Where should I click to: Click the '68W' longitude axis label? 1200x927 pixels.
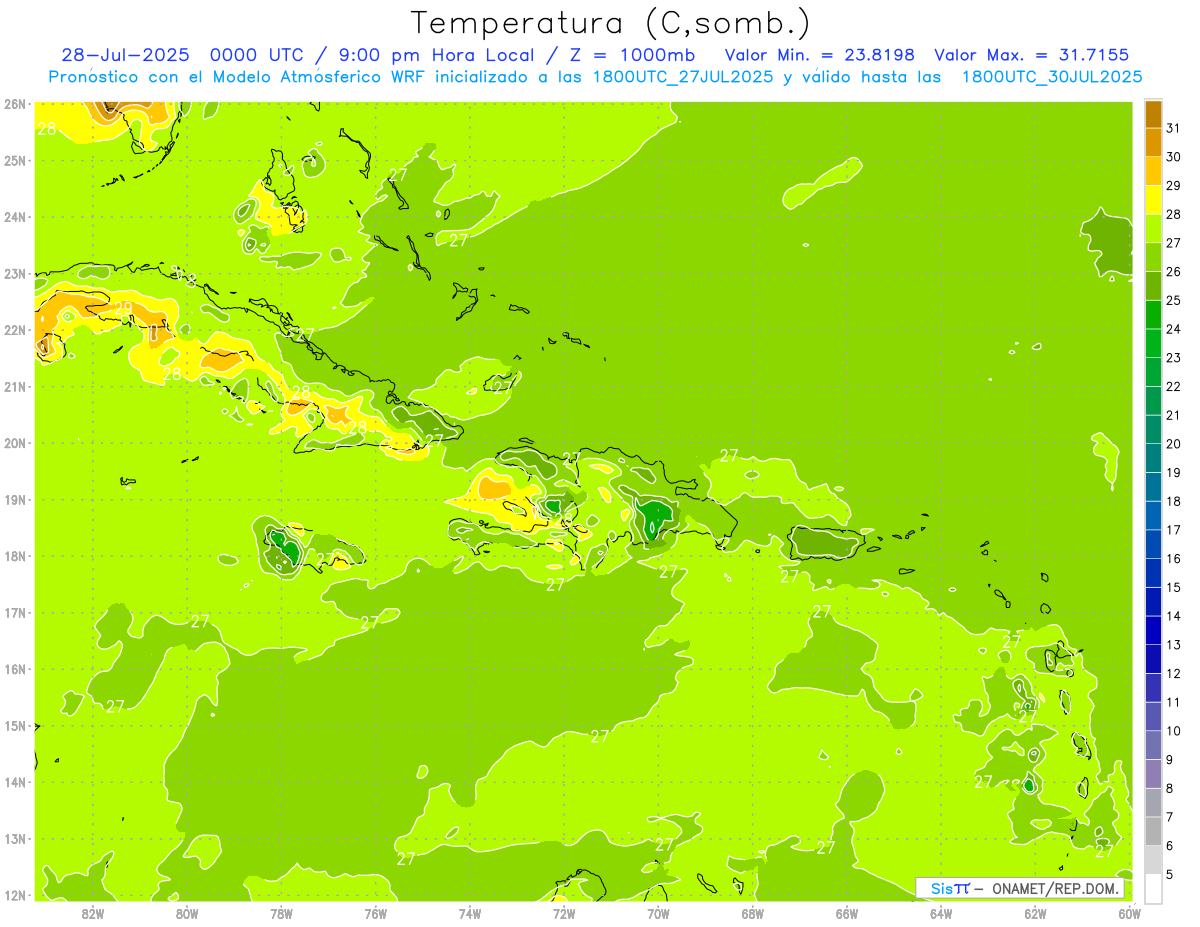click(753, 913)
